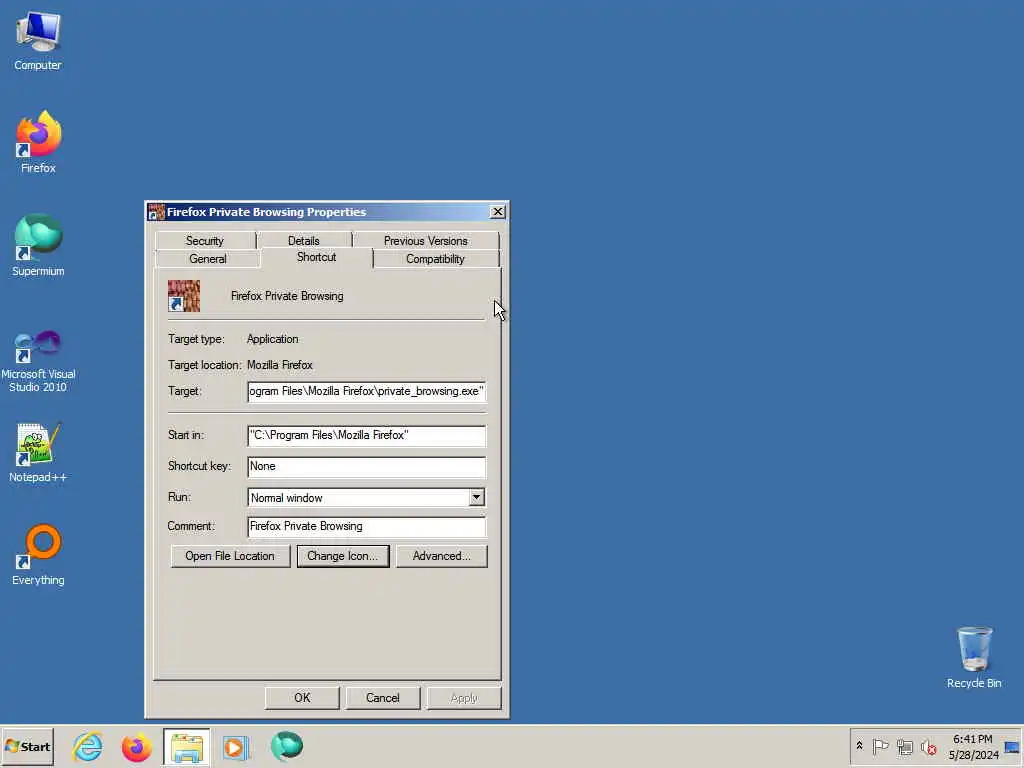The height and width of the screenshot is (768, 1024).
Task: Open the Computer desktop icon
Action: (38, 40)
